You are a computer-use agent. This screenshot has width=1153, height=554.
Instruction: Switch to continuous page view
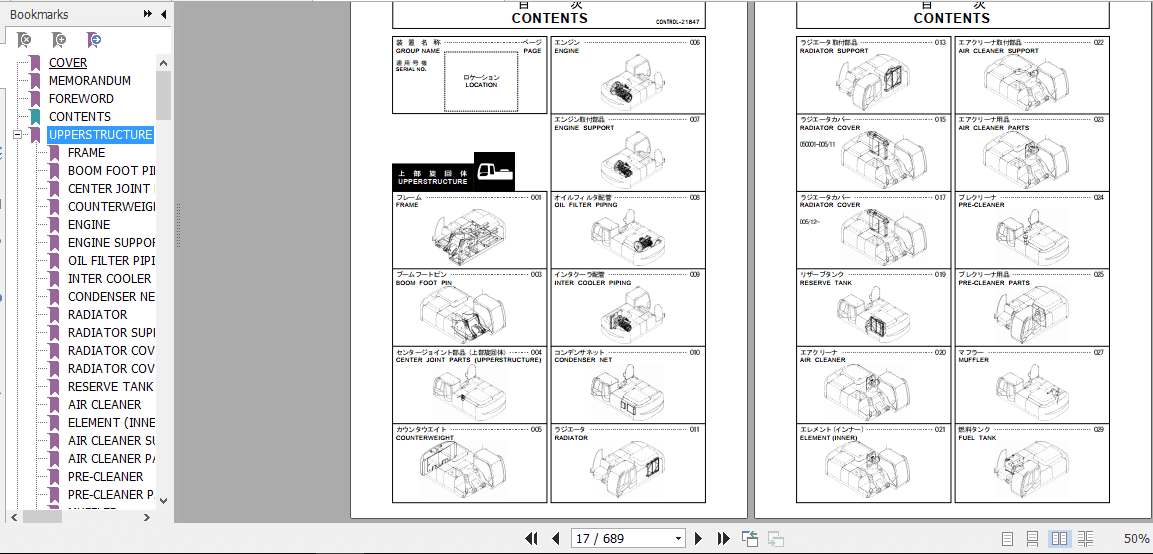[1032, 539]
